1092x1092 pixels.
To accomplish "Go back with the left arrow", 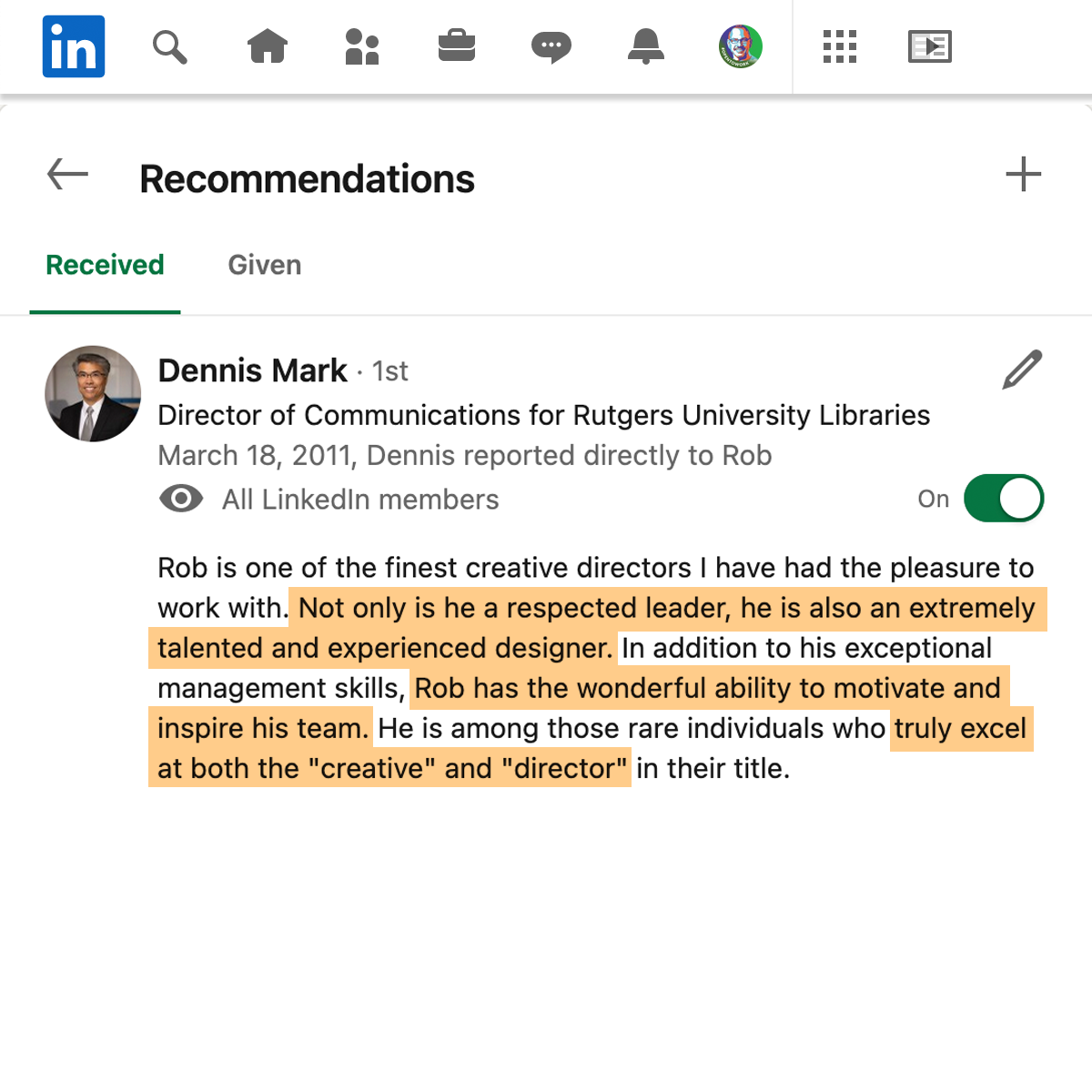I will pos(67,174).
